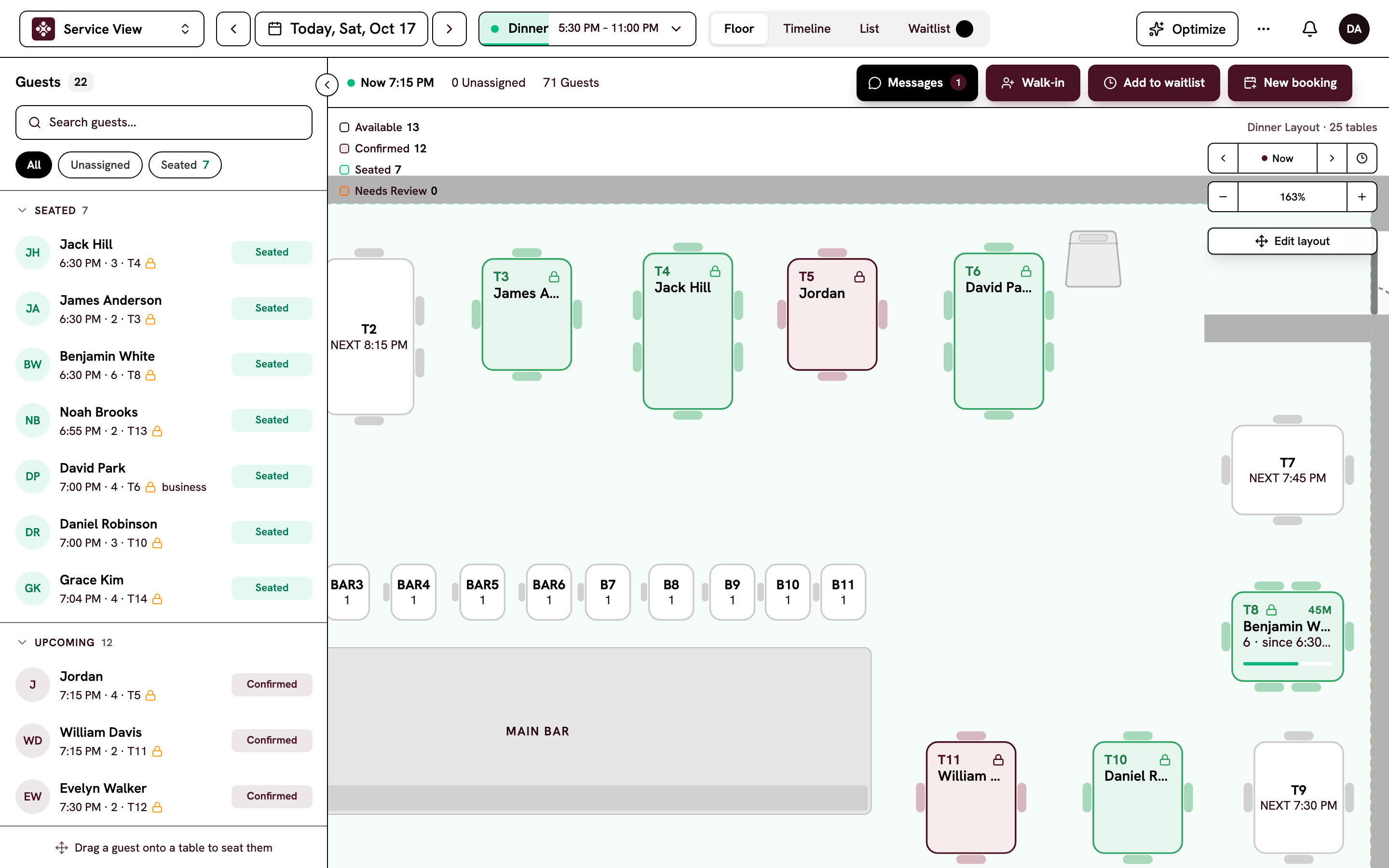
Task: Go to the next day arrow
Action: click(449, 29)
